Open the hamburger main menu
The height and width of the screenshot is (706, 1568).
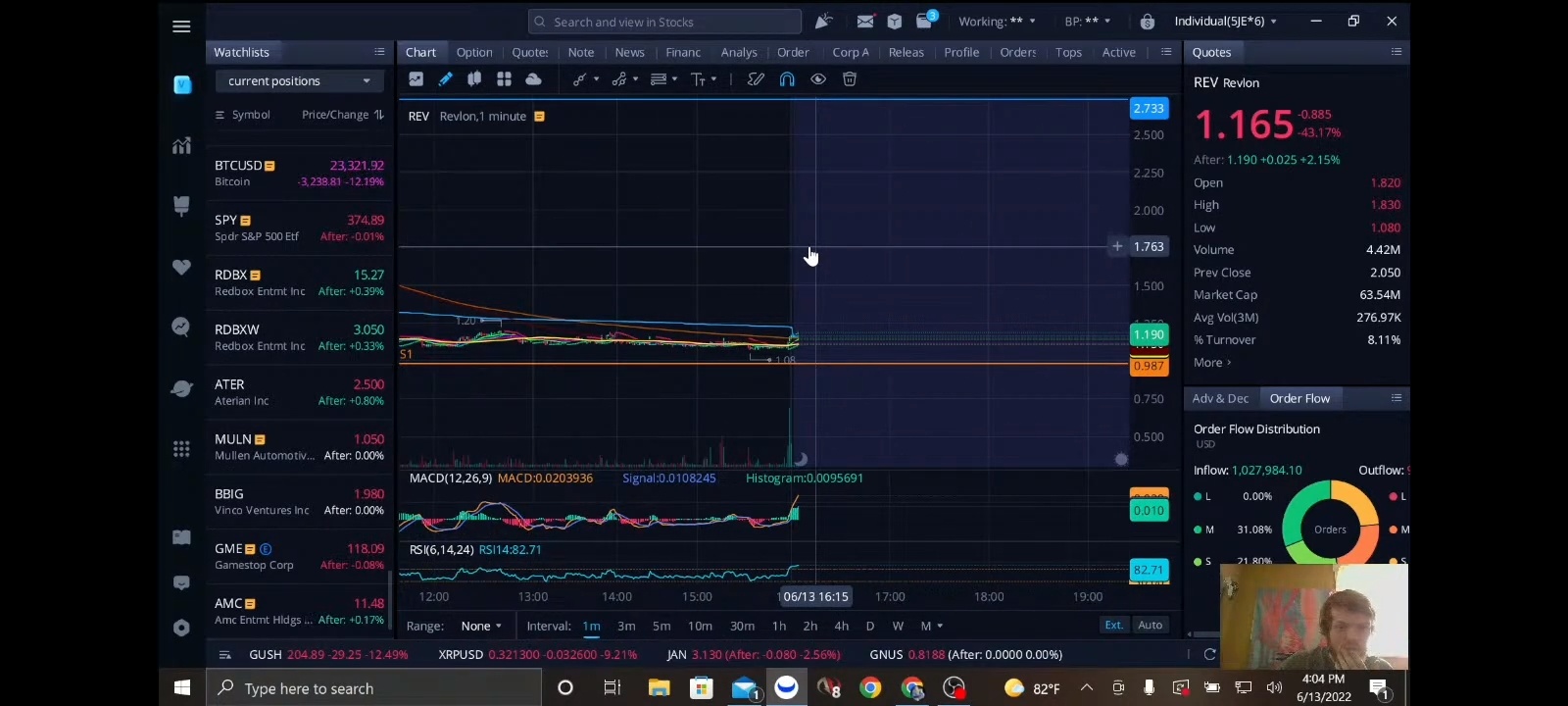pyautogui.click(x=181, y=26)
